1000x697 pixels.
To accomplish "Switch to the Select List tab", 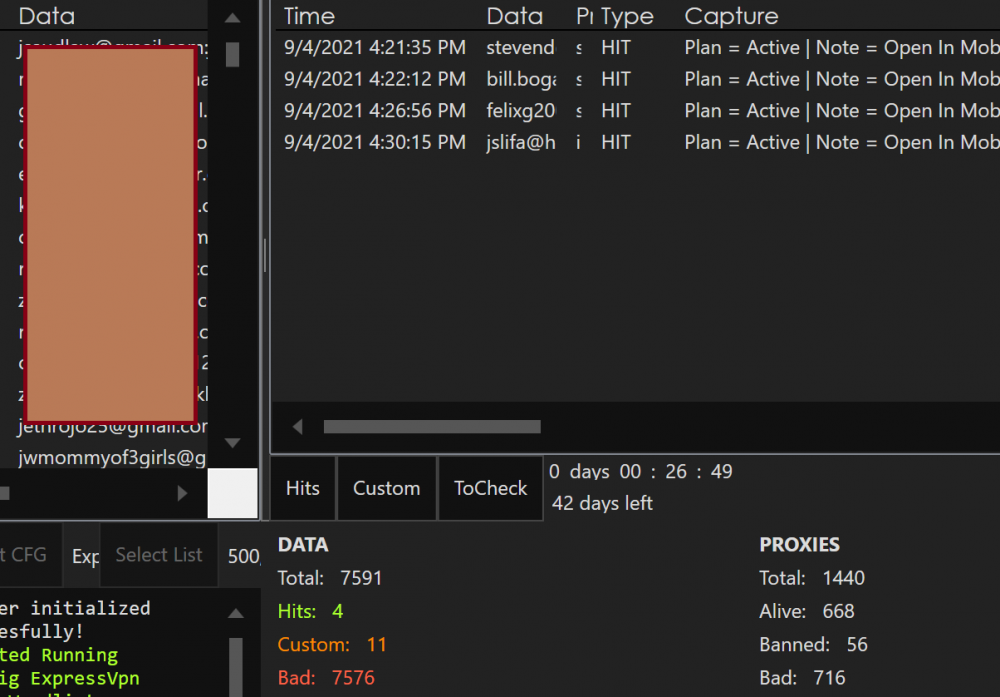I will (158, 555).
